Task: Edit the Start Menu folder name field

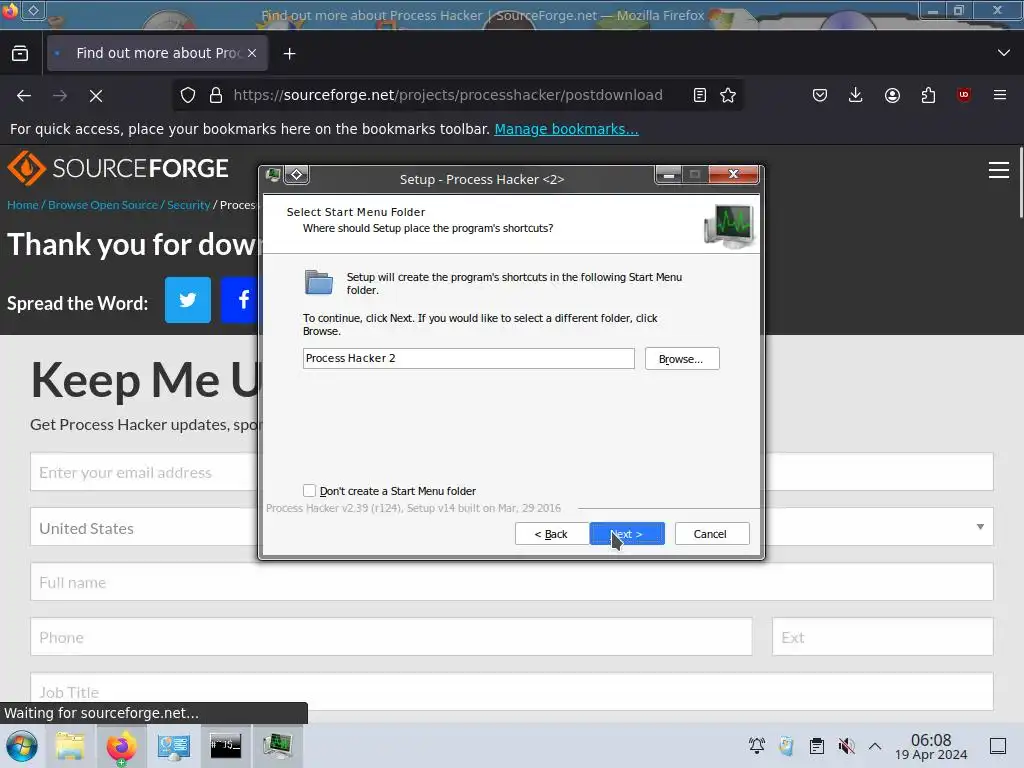Action: [x=468, y=358]
